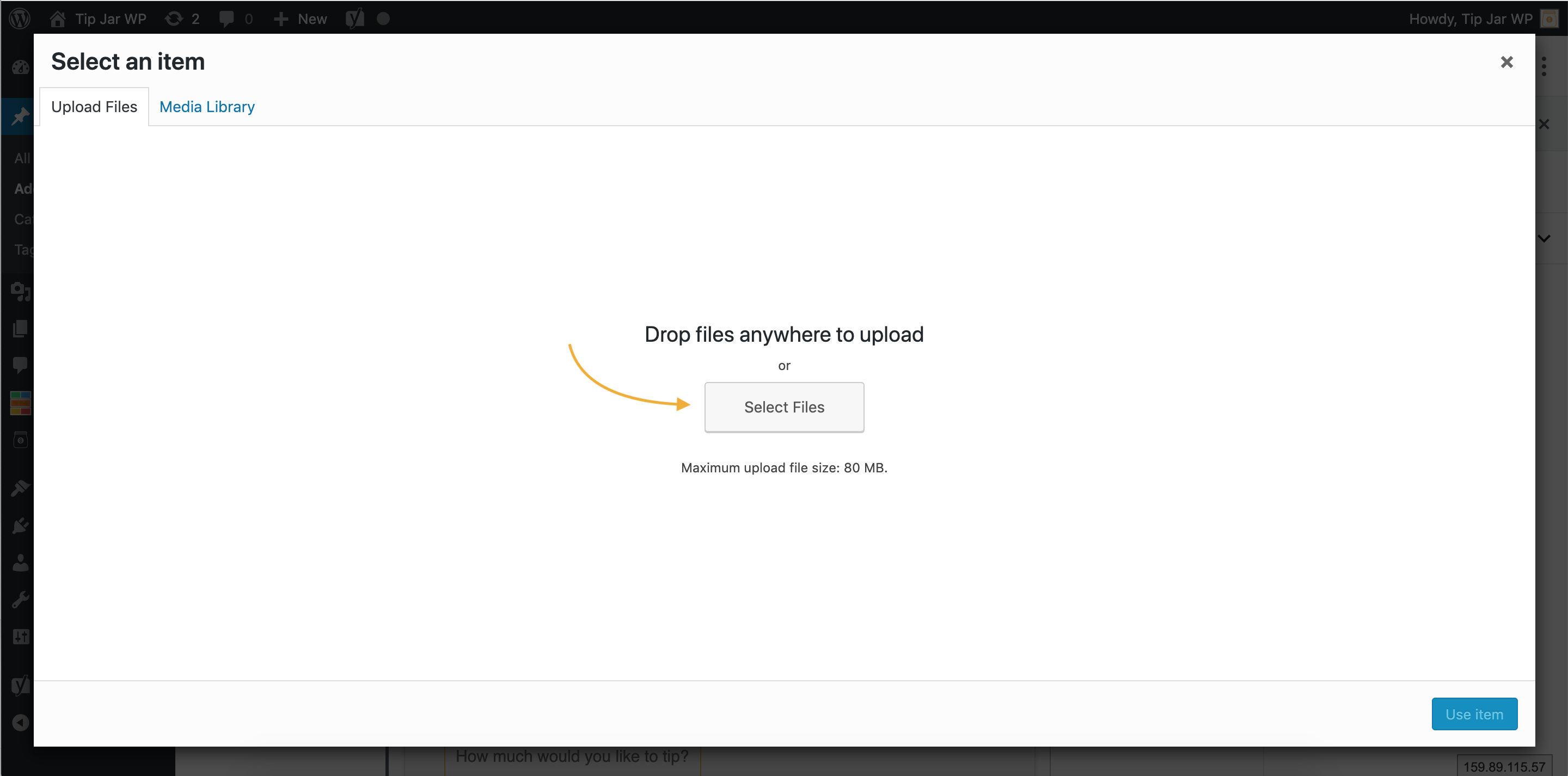Open the Comments icon in sidebar

pyautogui.click(x=20, y=365)
